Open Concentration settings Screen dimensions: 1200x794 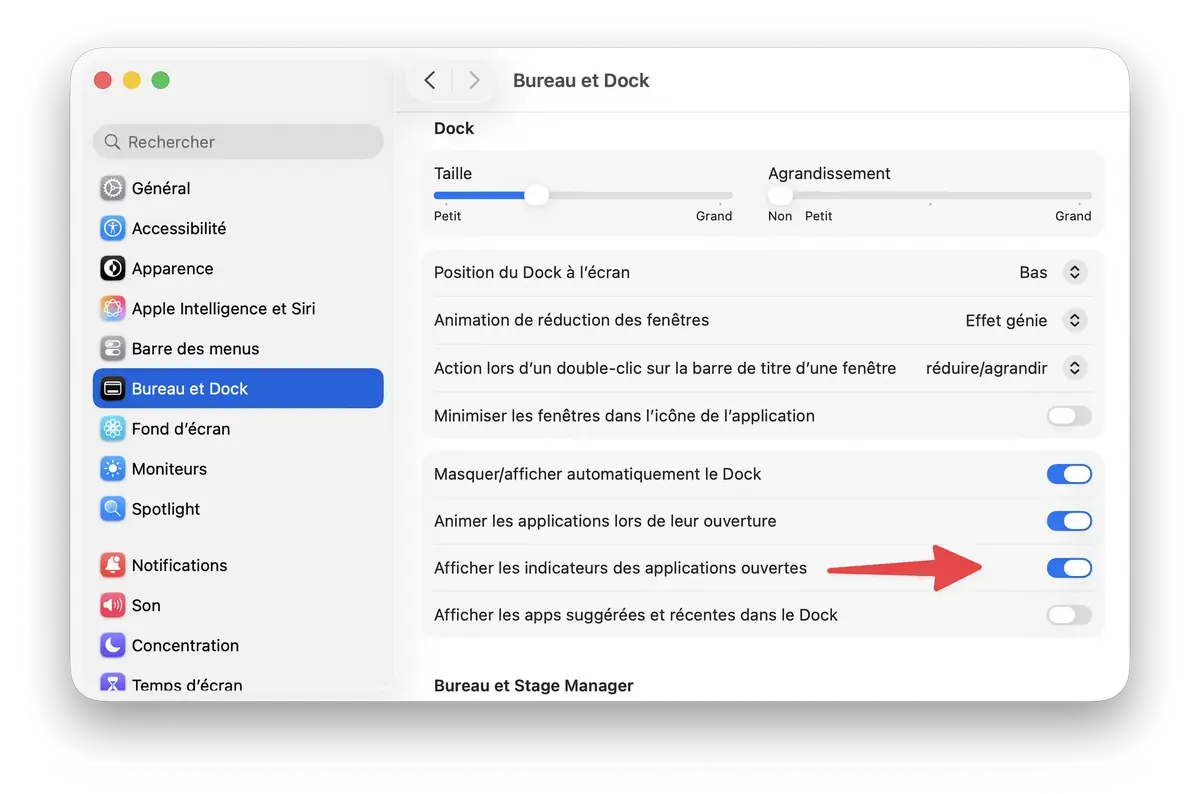pyautogui.click(x=186, y=645)
